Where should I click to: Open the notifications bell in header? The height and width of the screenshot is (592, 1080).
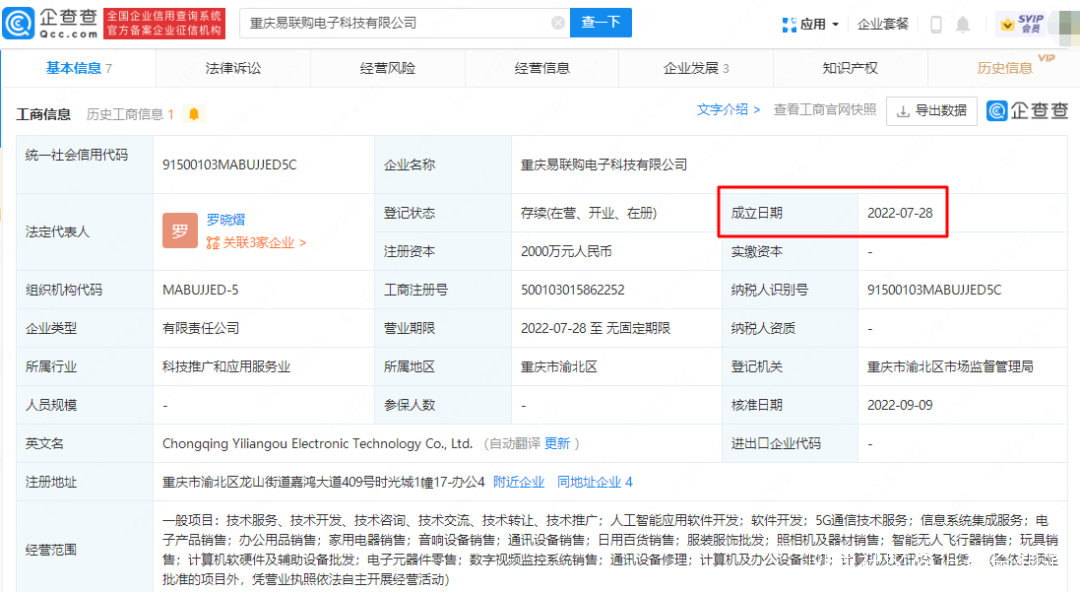click(x=962, y=25)
